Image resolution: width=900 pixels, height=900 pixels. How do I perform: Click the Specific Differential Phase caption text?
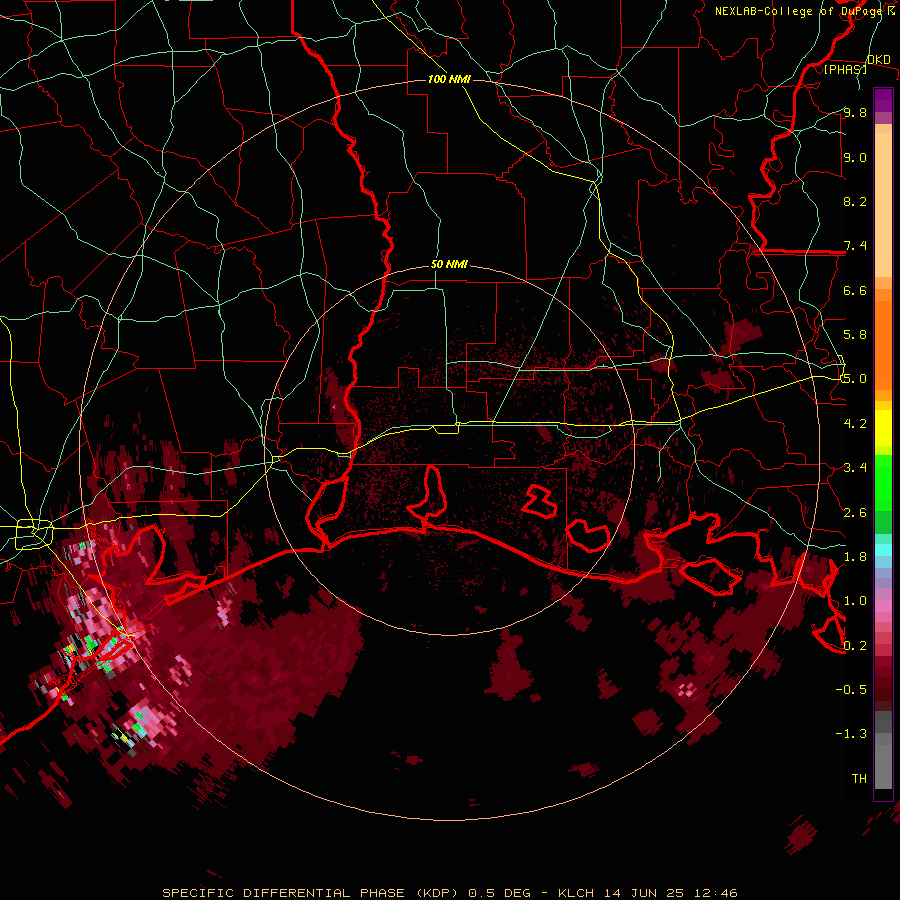450,893
